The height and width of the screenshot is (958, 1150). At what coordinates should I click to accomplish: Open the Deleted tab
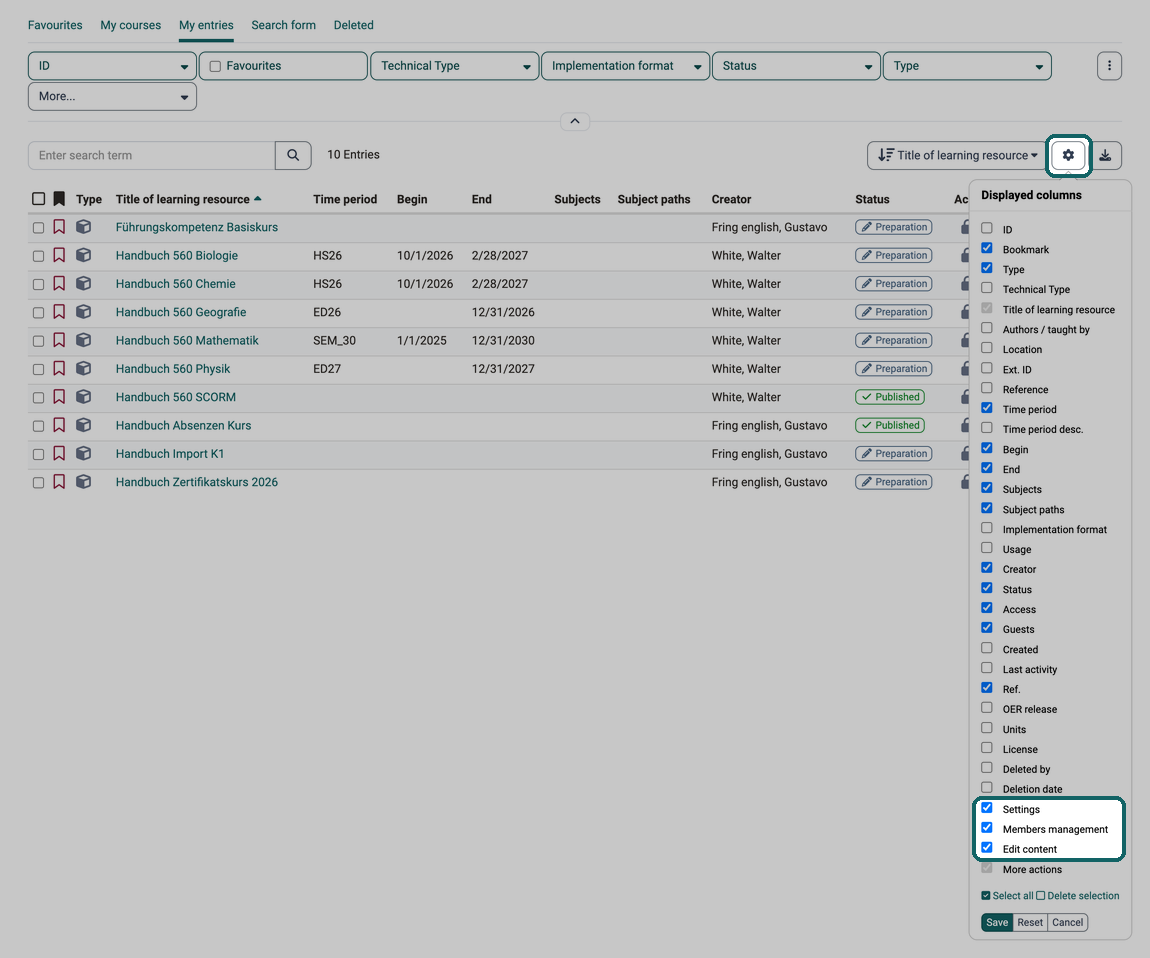pyautogui.click(x=354, y=25)
